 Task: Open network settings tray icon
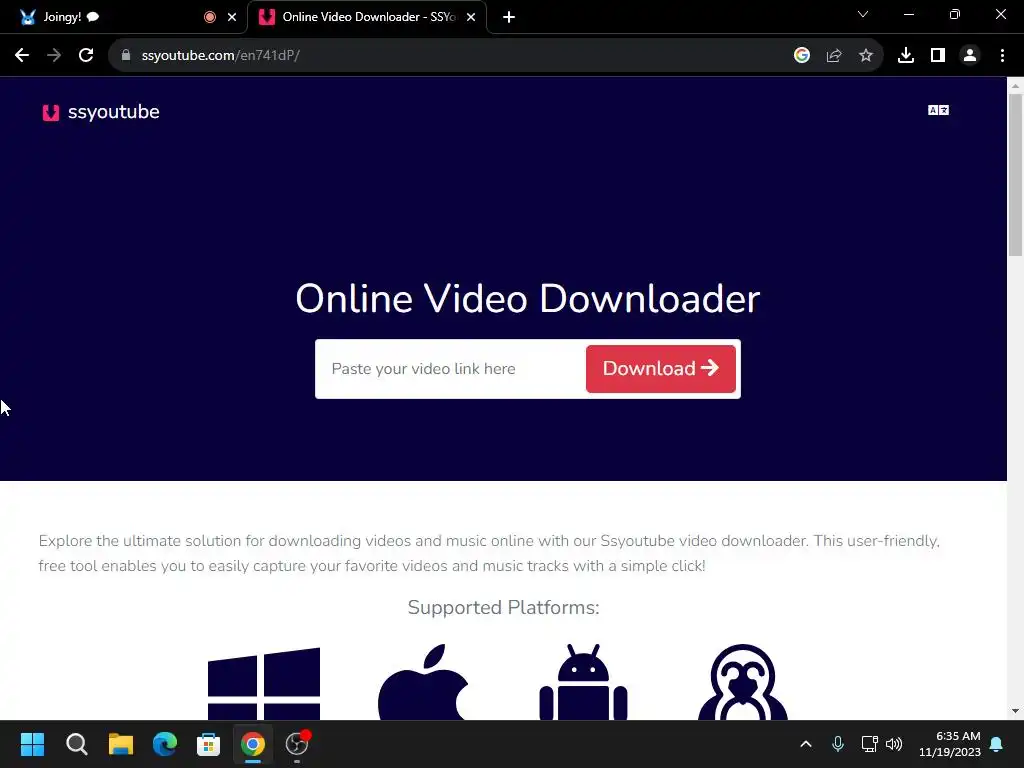[869, 744]
